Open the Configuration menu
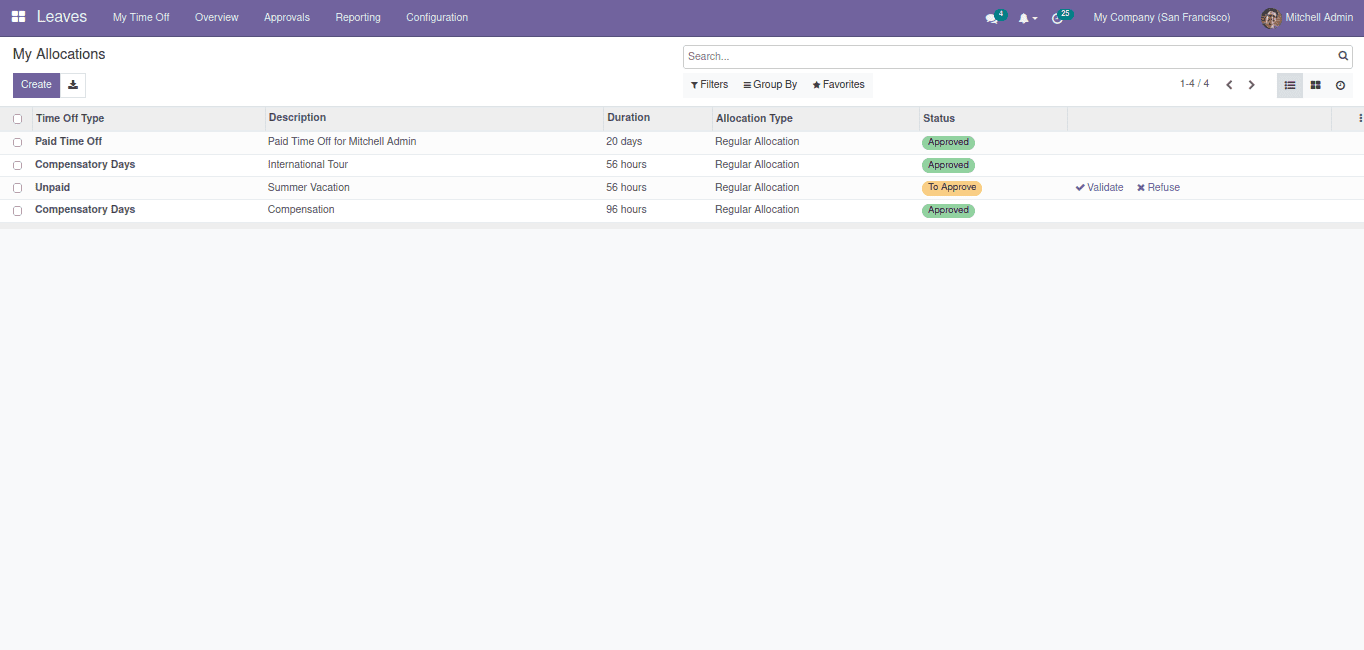The width and height of the screenshot is (1364, 650). coord(437,17)
